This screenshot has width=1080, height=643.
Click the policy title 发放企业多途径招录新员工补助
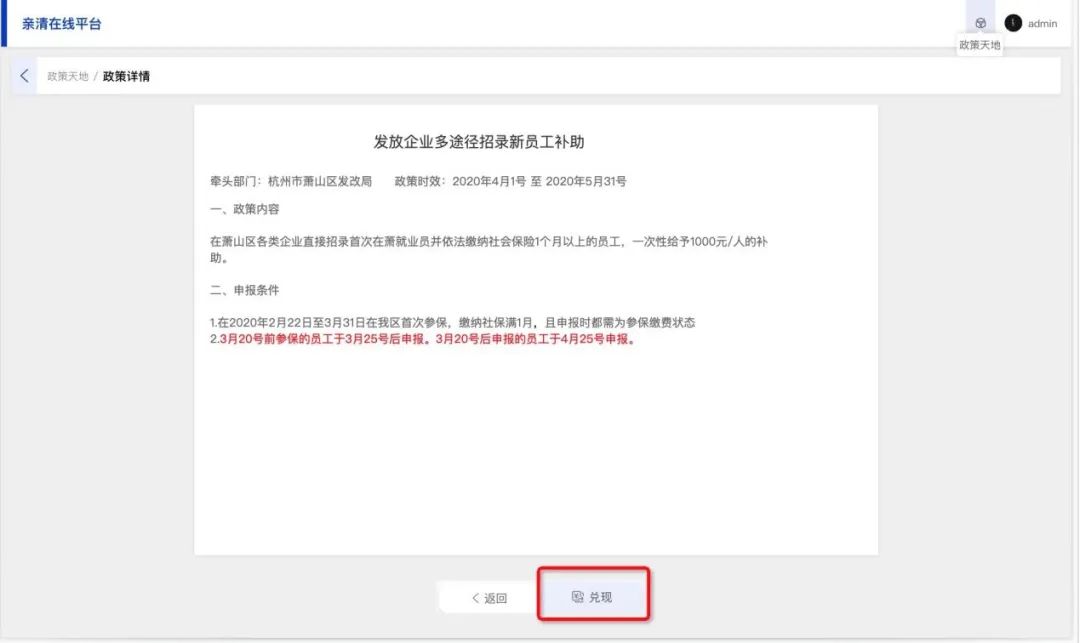click(x=478, y=142)
